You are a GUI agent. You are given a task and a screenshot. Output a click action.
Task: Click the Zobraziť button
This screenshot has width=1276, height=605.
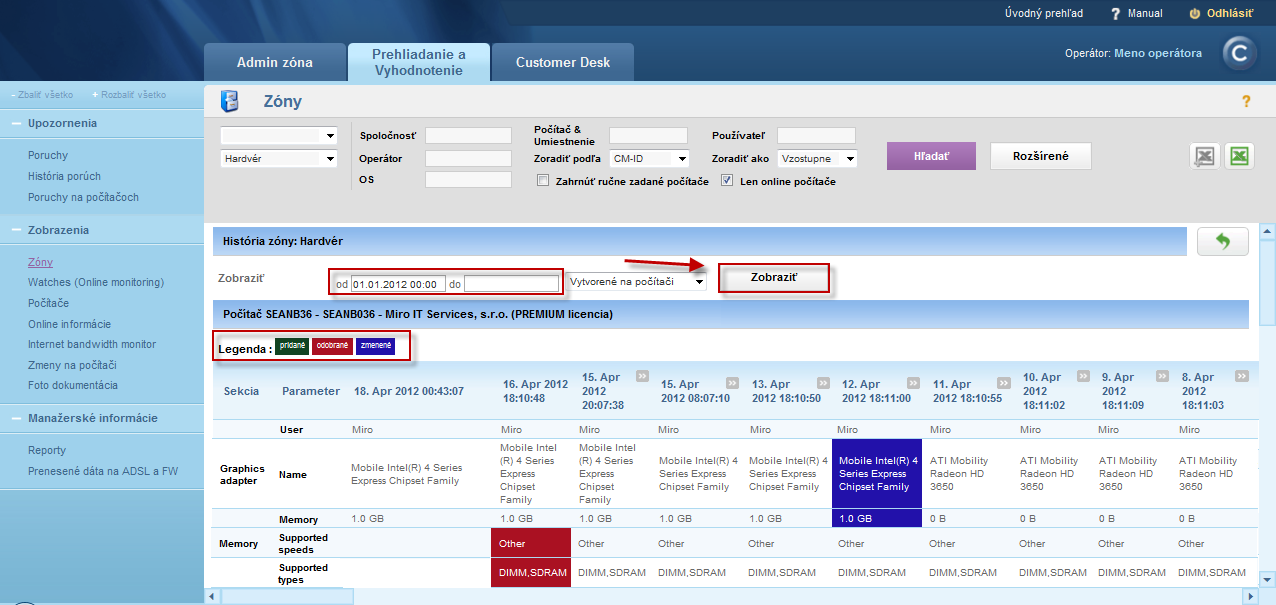[x=774, y=277]
